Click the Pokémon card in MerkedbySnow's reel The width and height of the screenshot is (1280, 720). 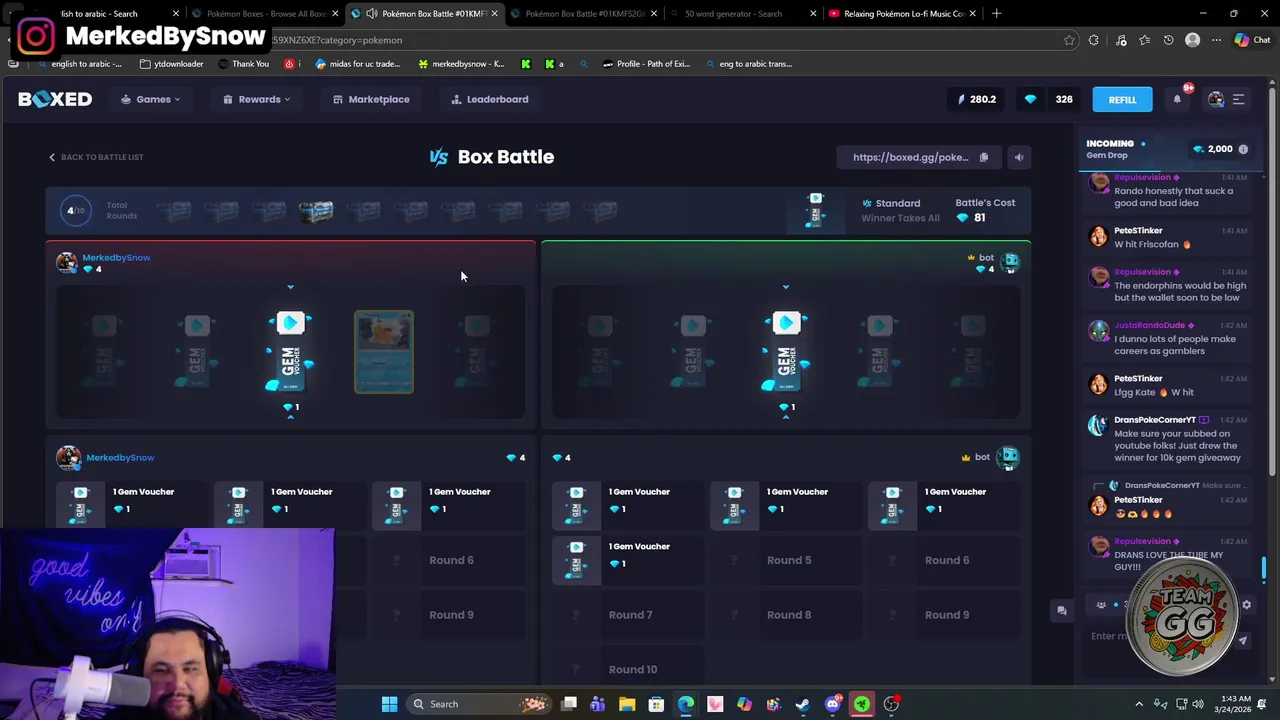point(384,352)
